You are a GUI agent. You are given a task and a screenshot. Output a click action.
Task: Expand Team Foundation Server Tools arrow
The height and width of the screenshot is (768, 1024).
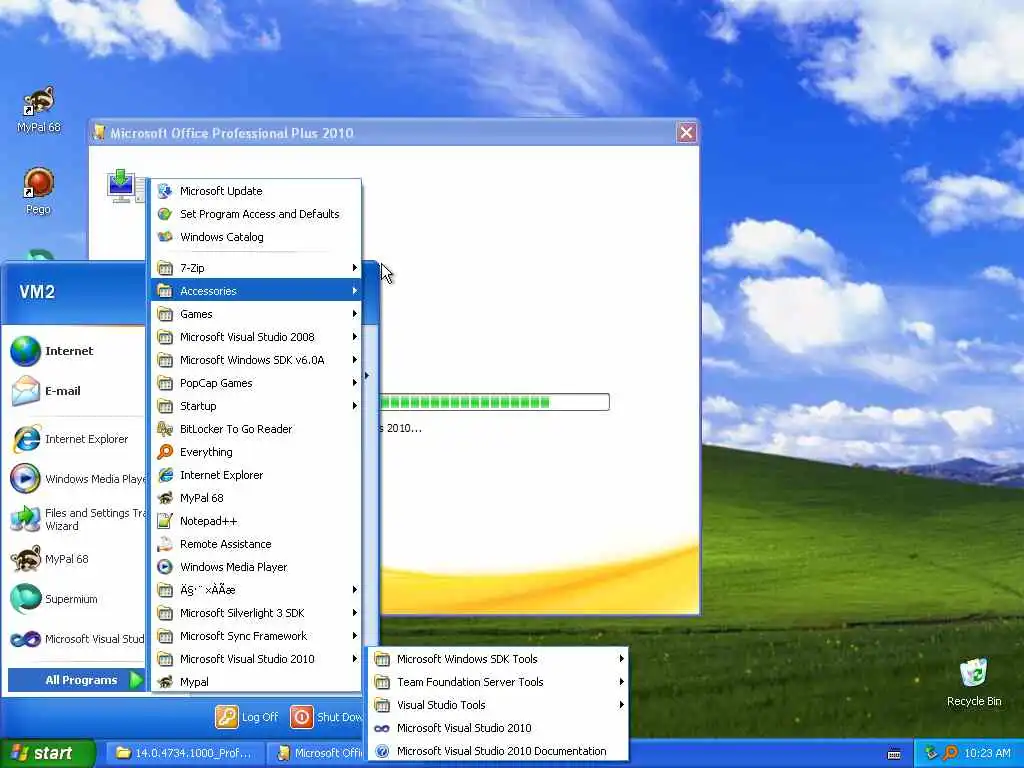click(x=622, y=682)
